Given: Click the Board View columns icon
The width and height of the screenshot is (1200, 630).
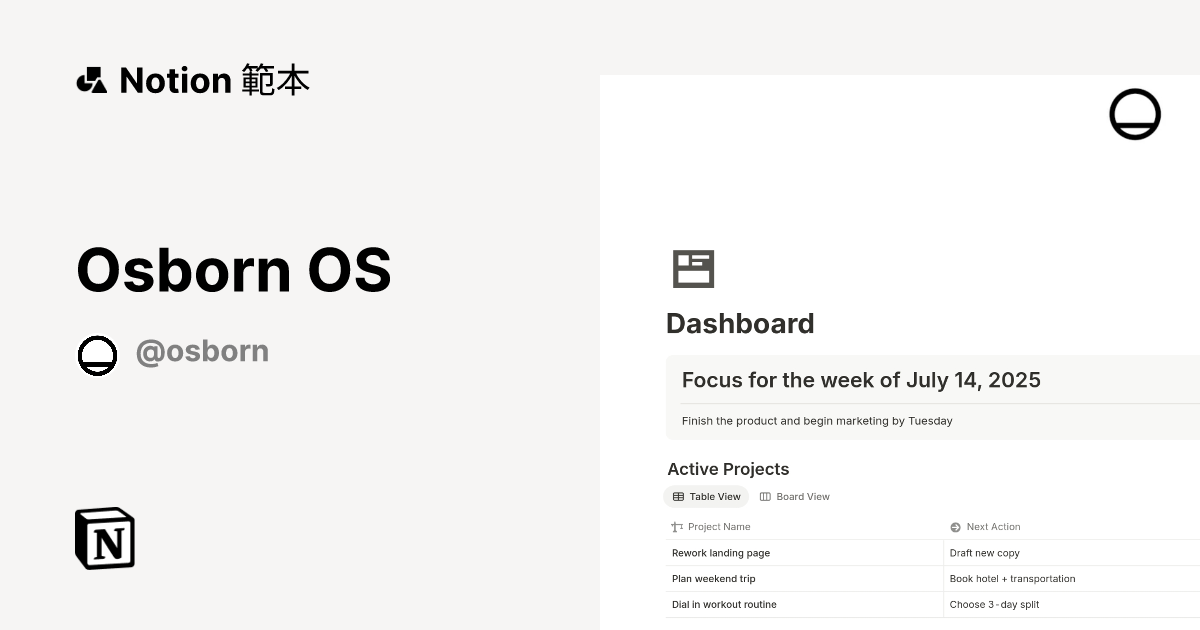Looking at the screenshot, I should (763, 496).
